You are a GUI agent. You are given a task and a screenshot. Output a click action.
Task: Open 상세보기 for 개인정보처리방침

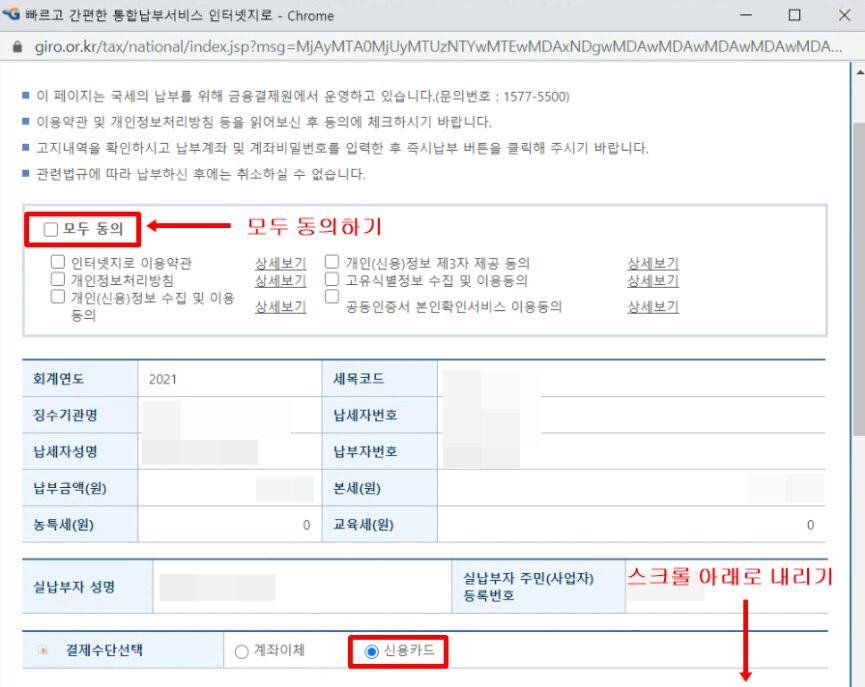pyautogui.click(x=280, y=280)
